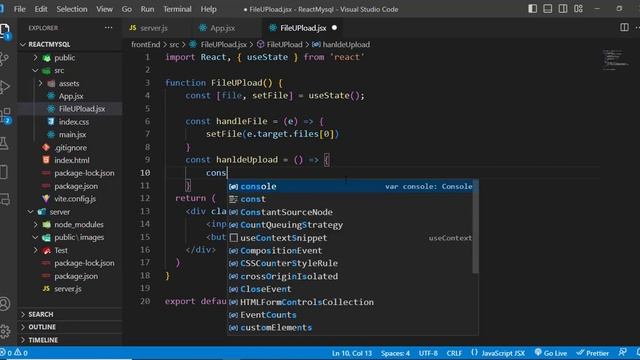Click the UTF-8 encoding selector
640x360 pixels.
pos(428,353)
